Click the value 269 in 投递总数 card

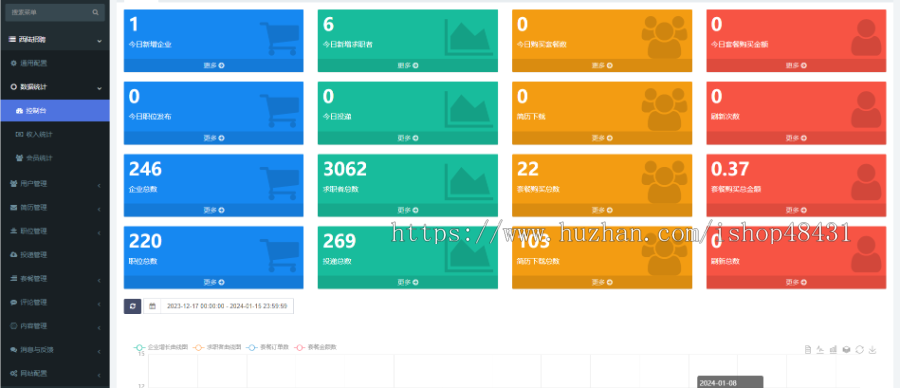click(339, 242)
